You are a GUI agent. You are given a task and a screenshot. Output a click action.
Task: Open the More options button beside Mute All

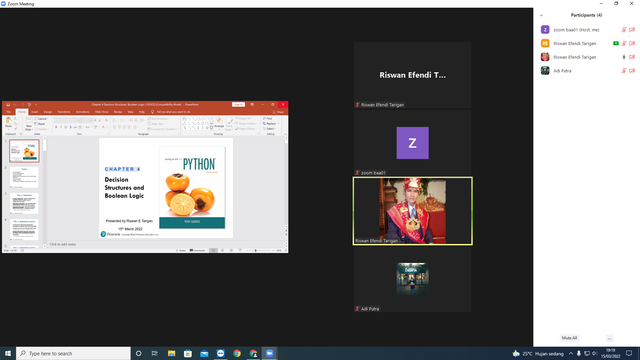pos(609,338)
